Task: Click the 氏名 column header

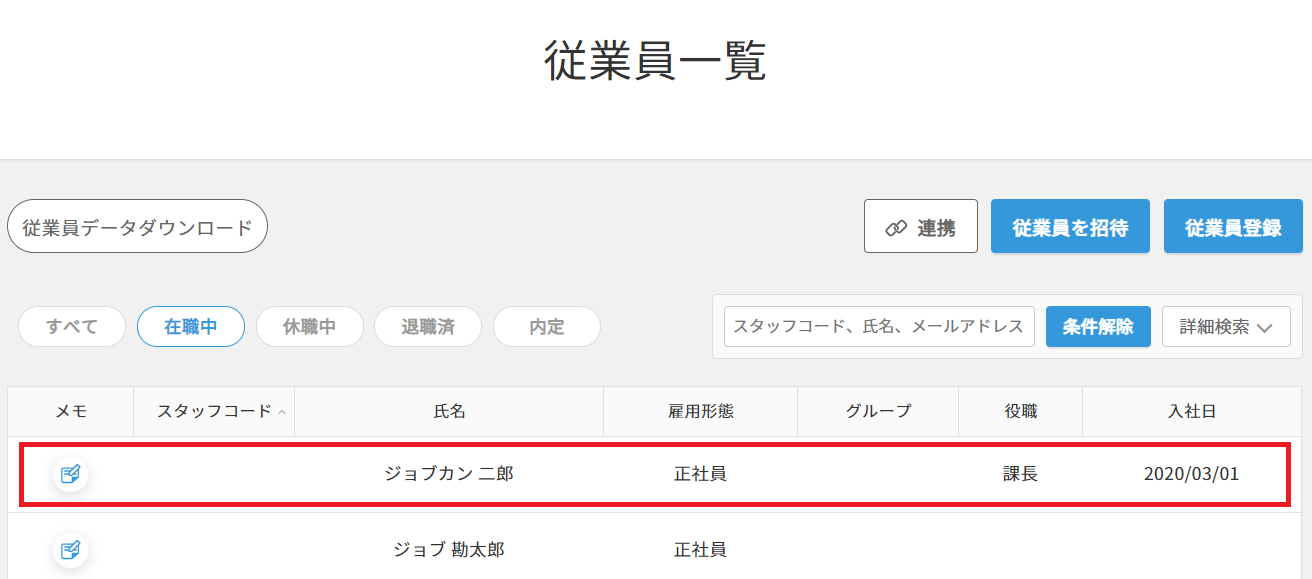Action: point(449,411)
